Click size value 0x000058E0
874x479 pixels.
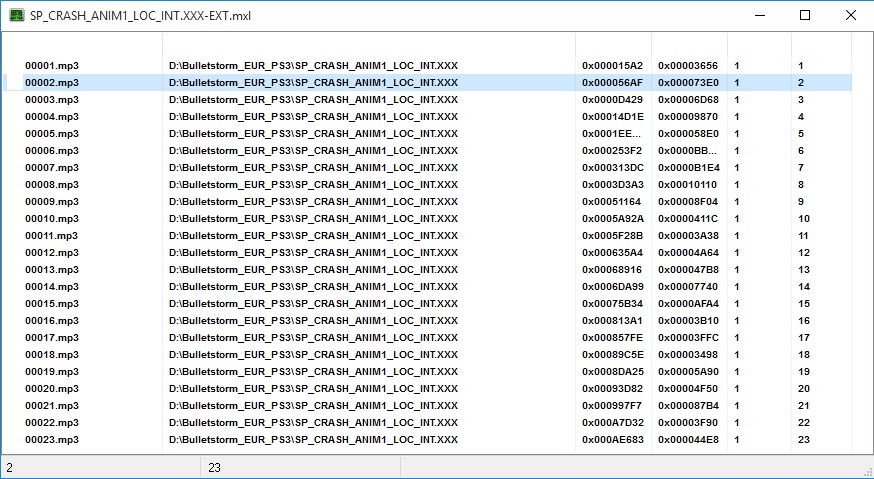pos(688,134)
